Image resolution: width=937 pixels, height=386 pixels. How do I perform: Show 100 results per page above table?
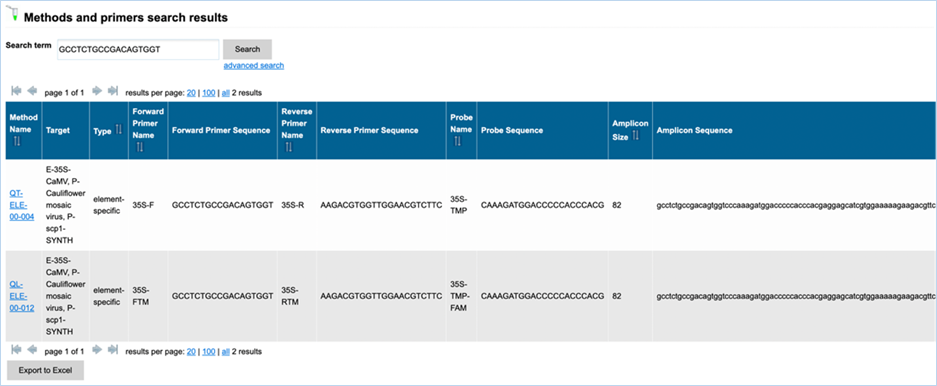tap(209, 93)
